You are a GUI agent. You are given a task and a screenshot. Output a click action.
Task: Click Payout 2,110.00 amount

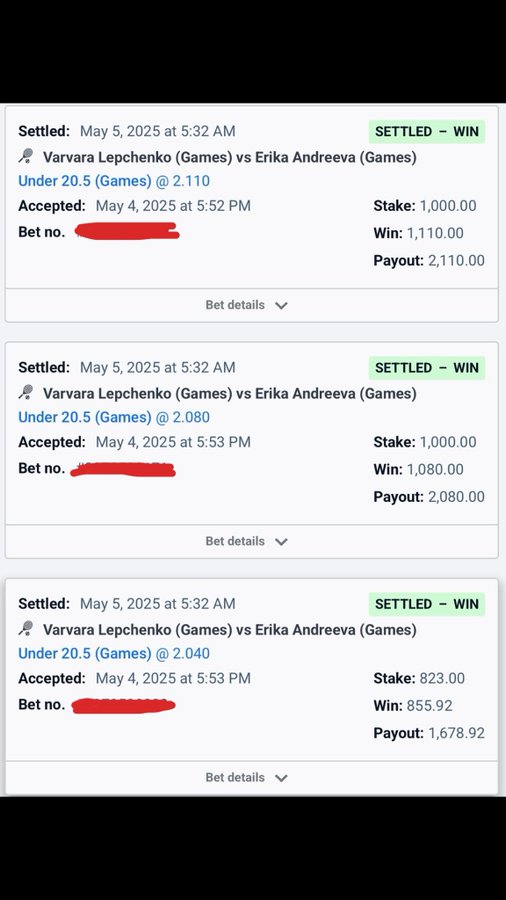click(x=456, y=261)
